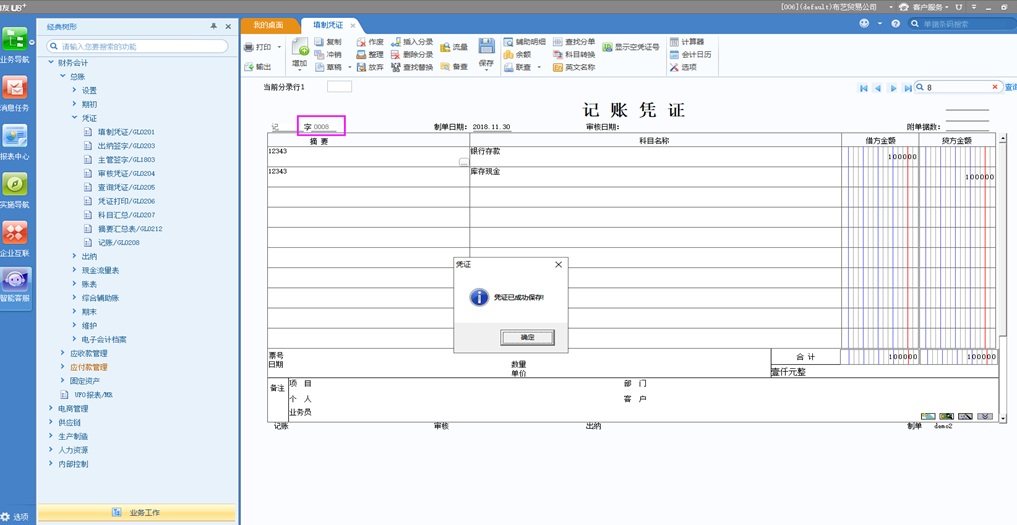
Task: Click 插入分录 insert entry icon
Action: click(396, 42)
